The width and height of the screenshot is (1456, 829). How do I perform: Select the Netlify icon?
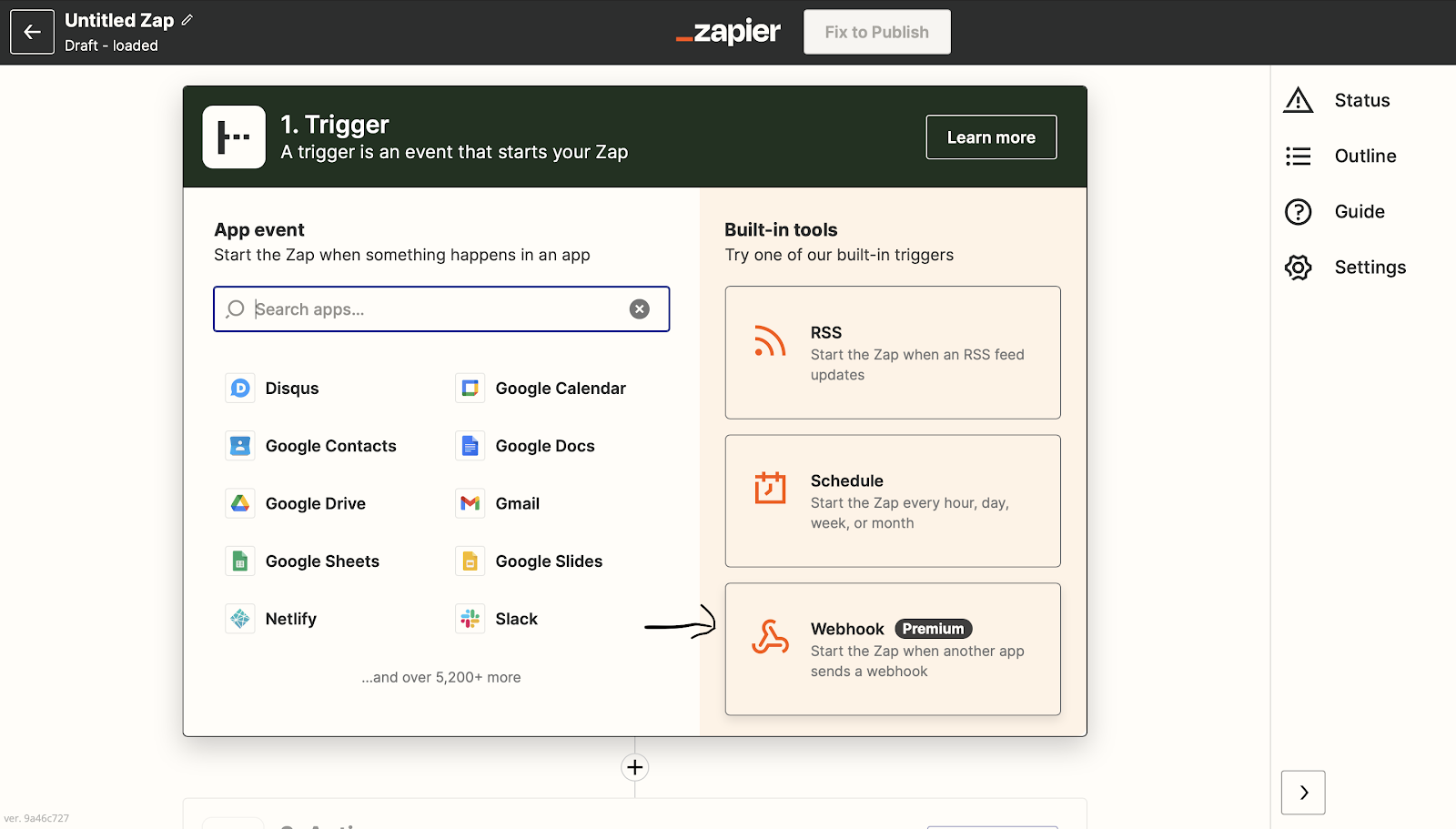[x=240, y=619]
